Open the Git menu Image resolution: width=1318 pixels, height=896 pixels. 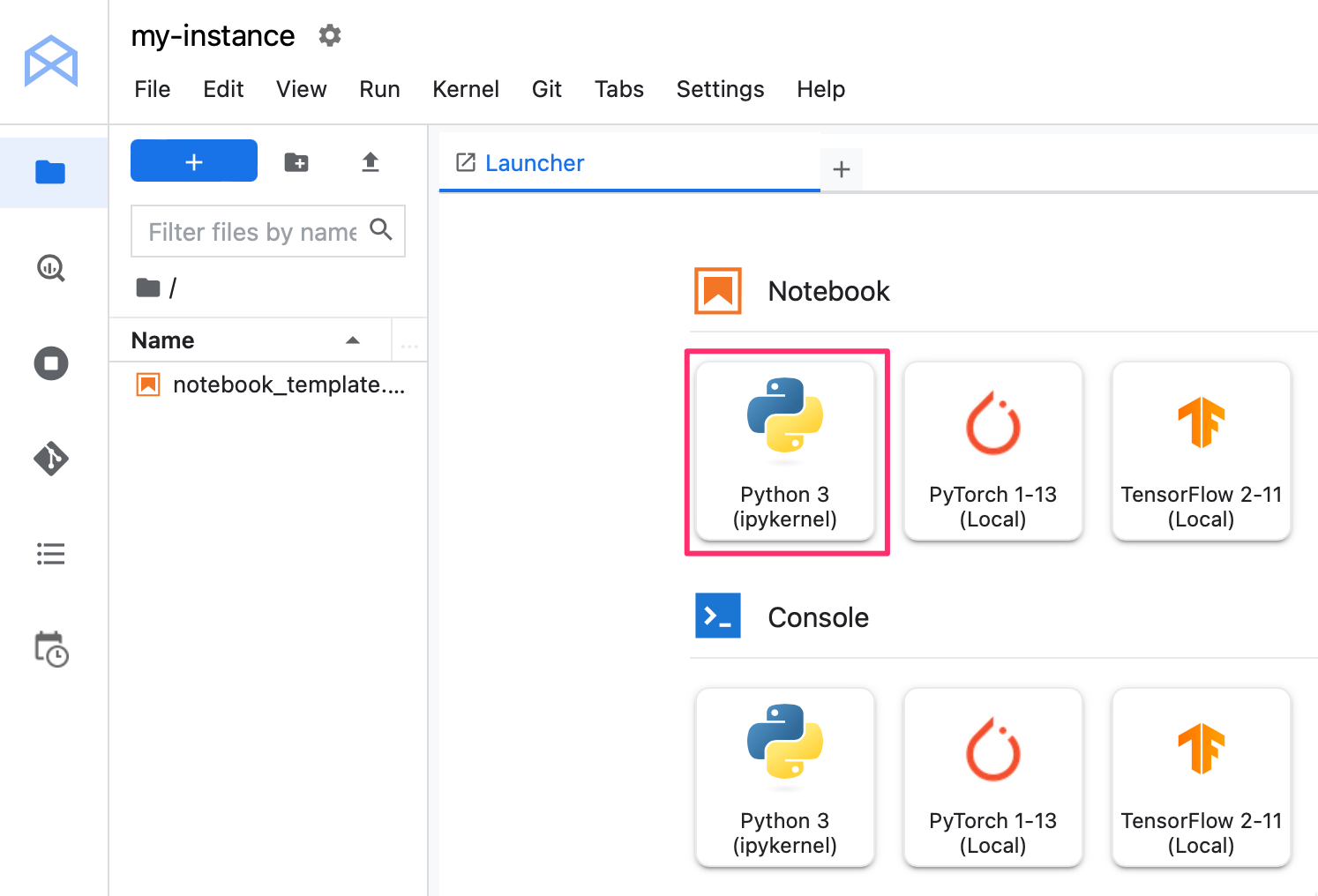[x=547, y=89]
